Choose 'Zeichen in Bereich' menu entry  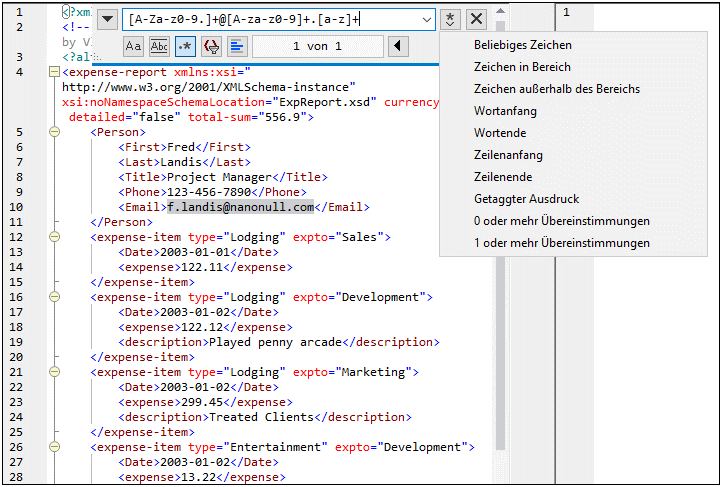(522, 67)
